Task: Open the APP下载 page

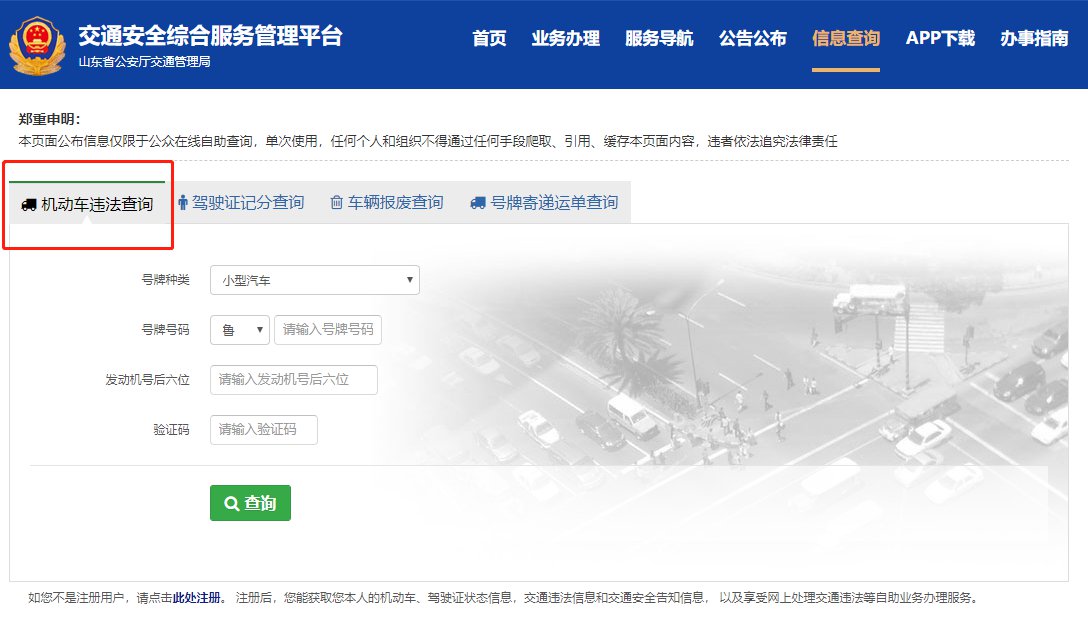Action: [939, 39]
